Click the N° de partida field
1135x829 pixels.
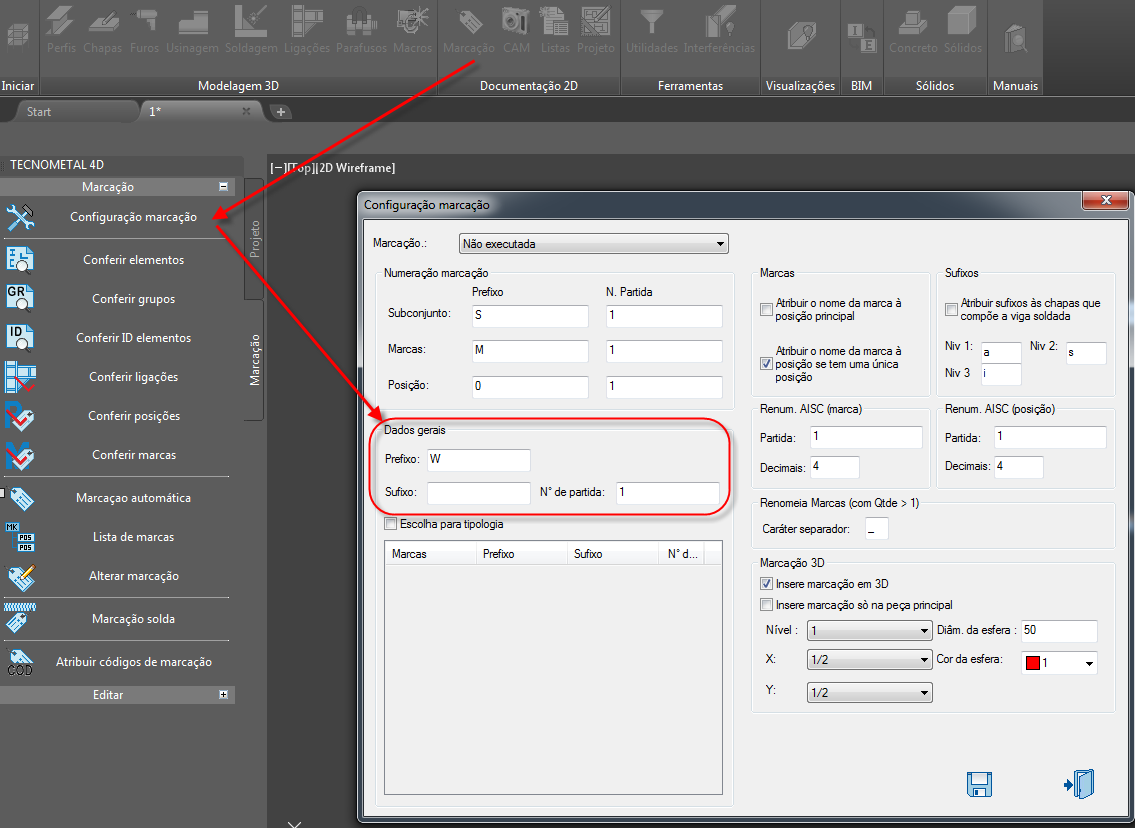point(667,493)
